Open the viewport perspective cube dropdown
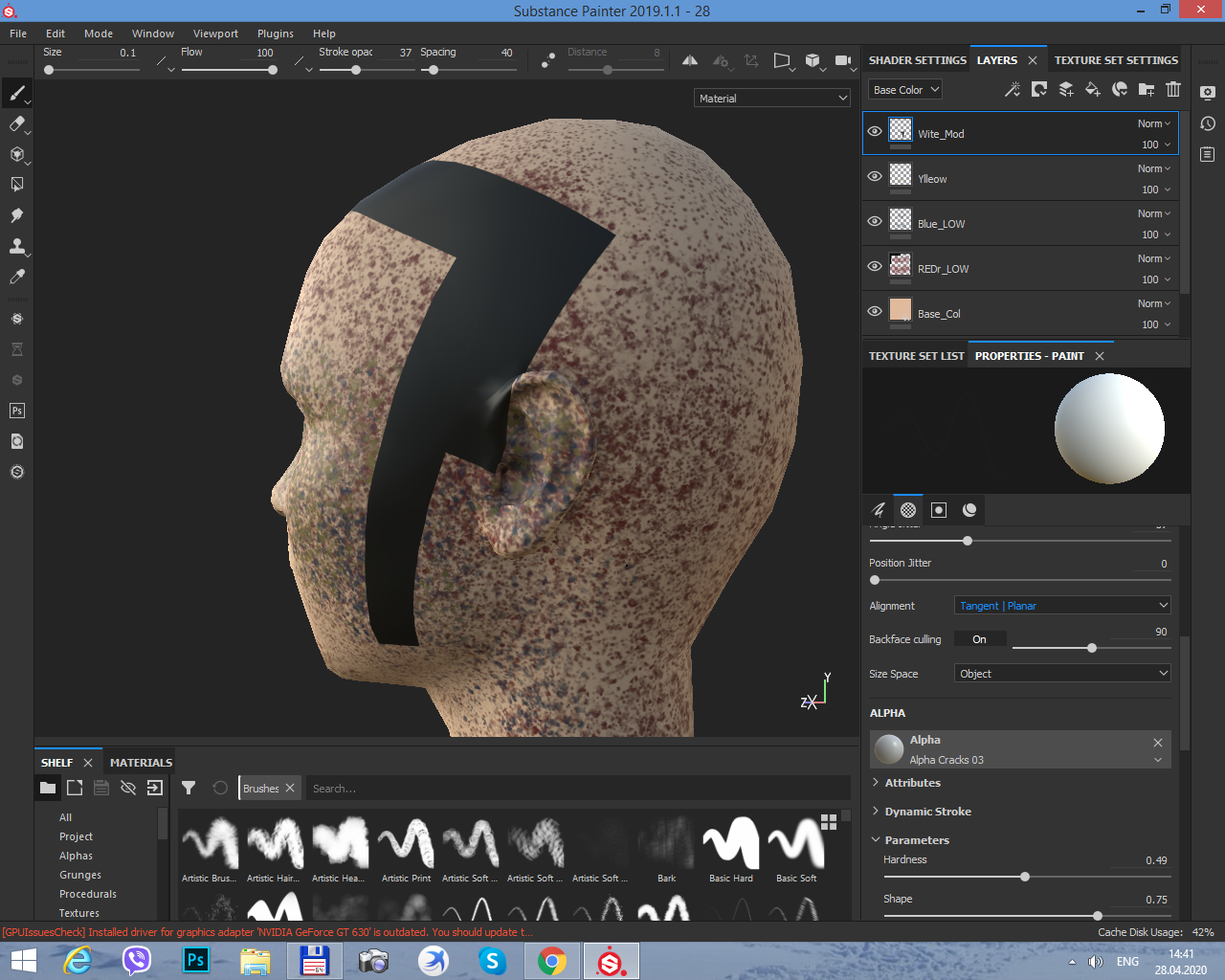The height and width of the screenshot is (980, 1225). coord(813,60)
